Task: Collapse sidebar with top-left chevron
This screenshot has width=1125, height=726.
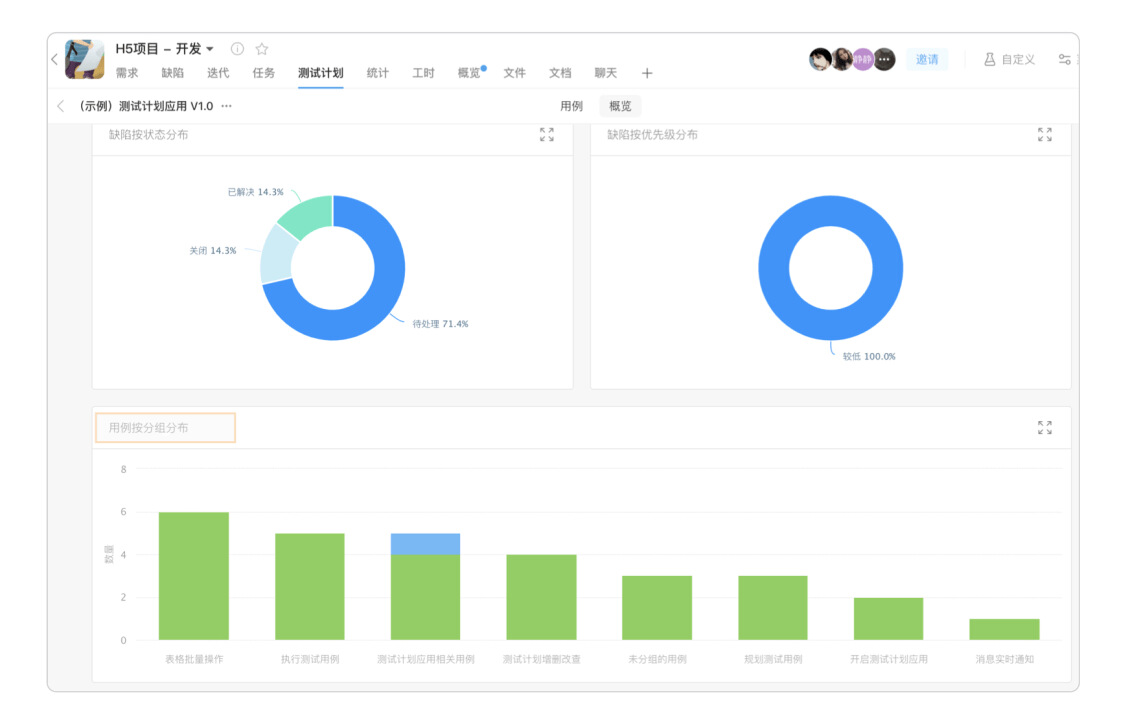Action: tap(54, 60)
